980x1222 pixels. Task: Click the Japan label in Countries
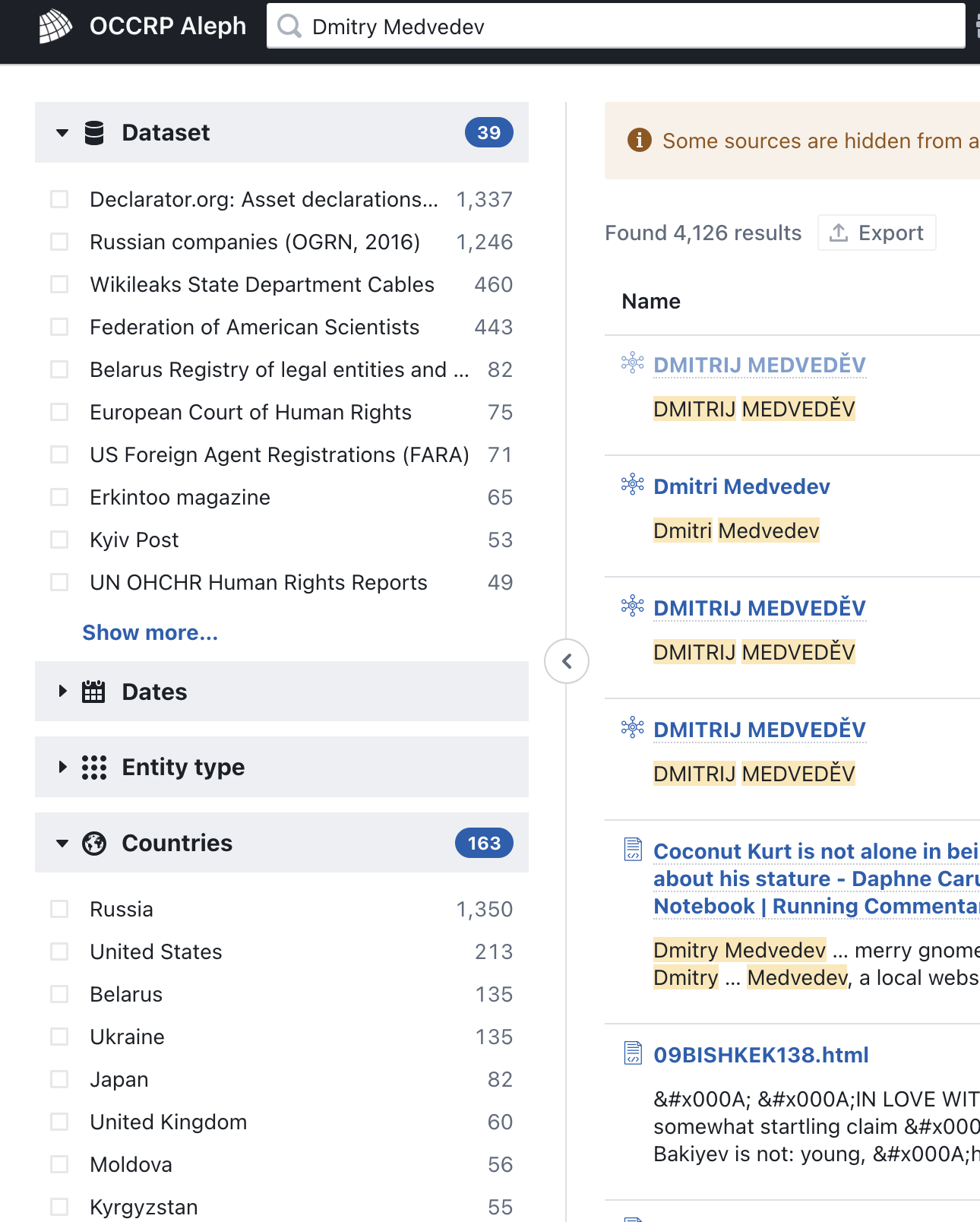point(119,1079)
